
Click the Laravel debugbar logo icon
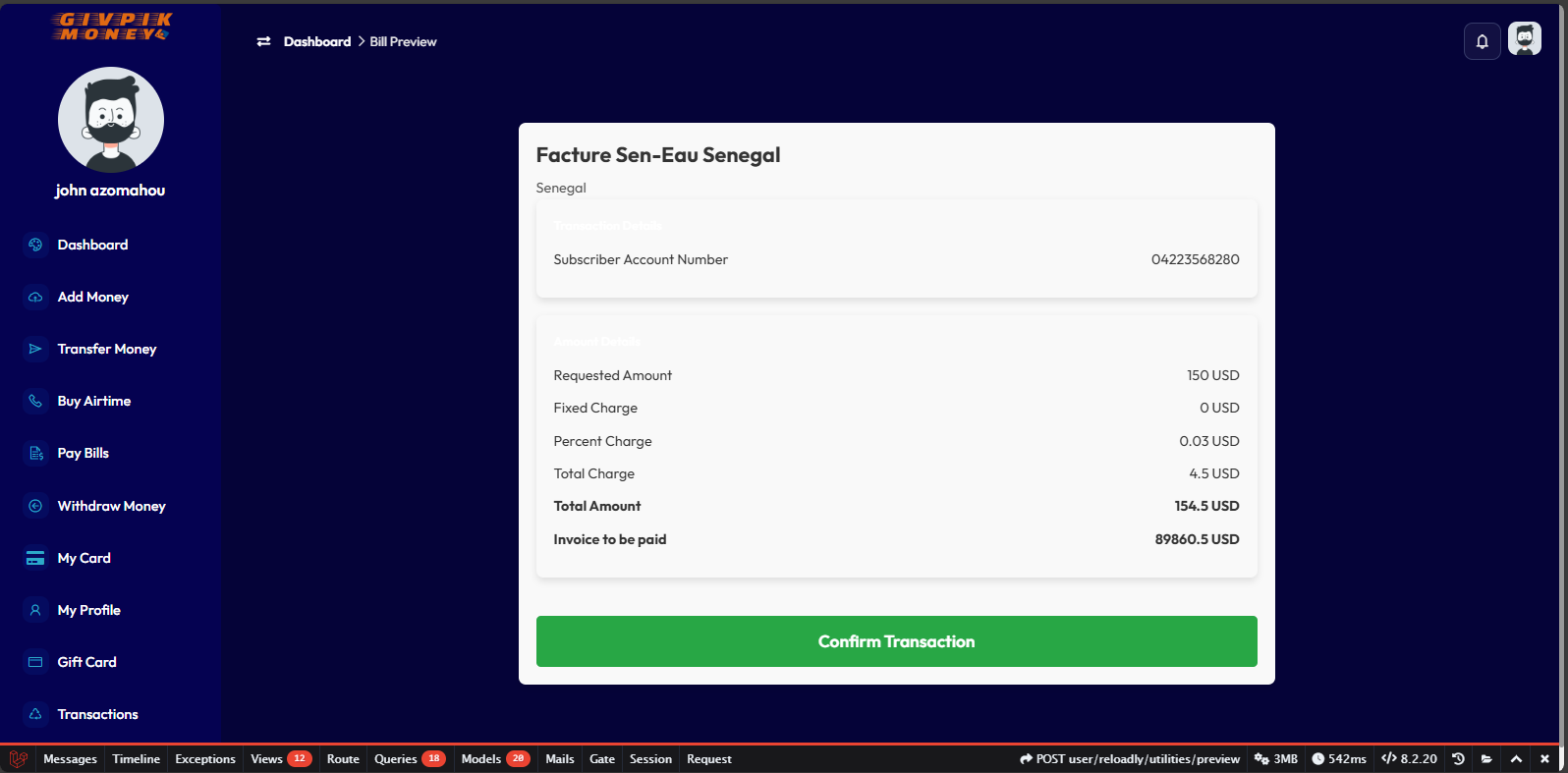pyautogui.click(x=18, y=759)
